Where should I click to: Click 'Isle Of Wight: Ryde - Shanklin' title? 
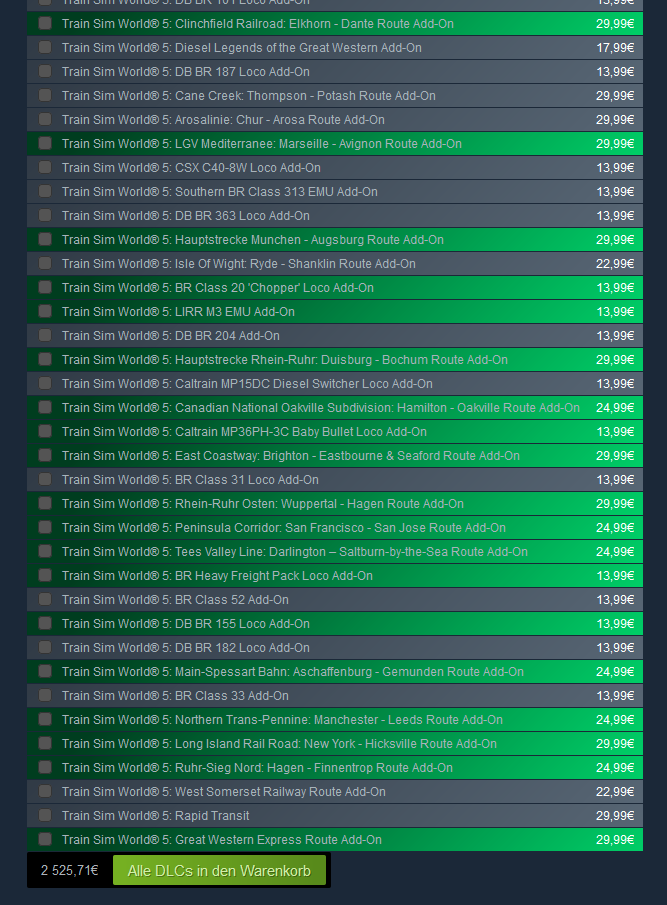[238, 264]
